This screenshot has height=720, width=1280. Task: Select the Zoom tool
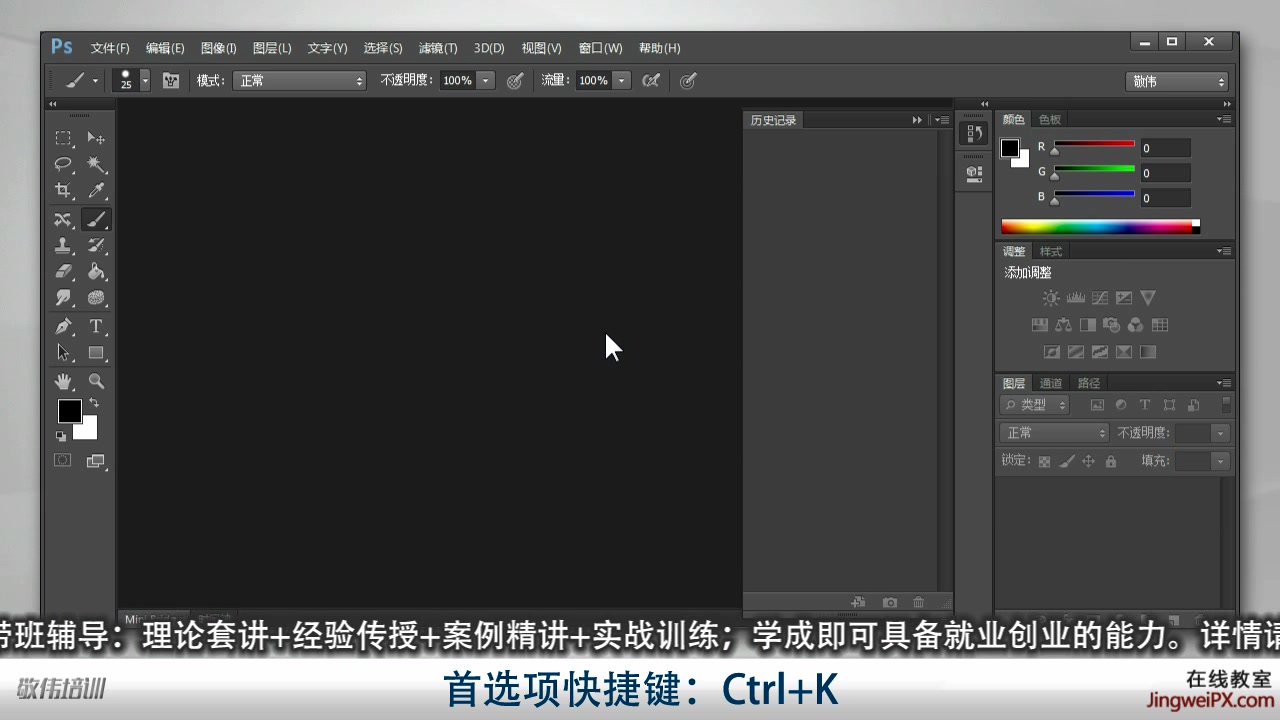tap(96, 381)
